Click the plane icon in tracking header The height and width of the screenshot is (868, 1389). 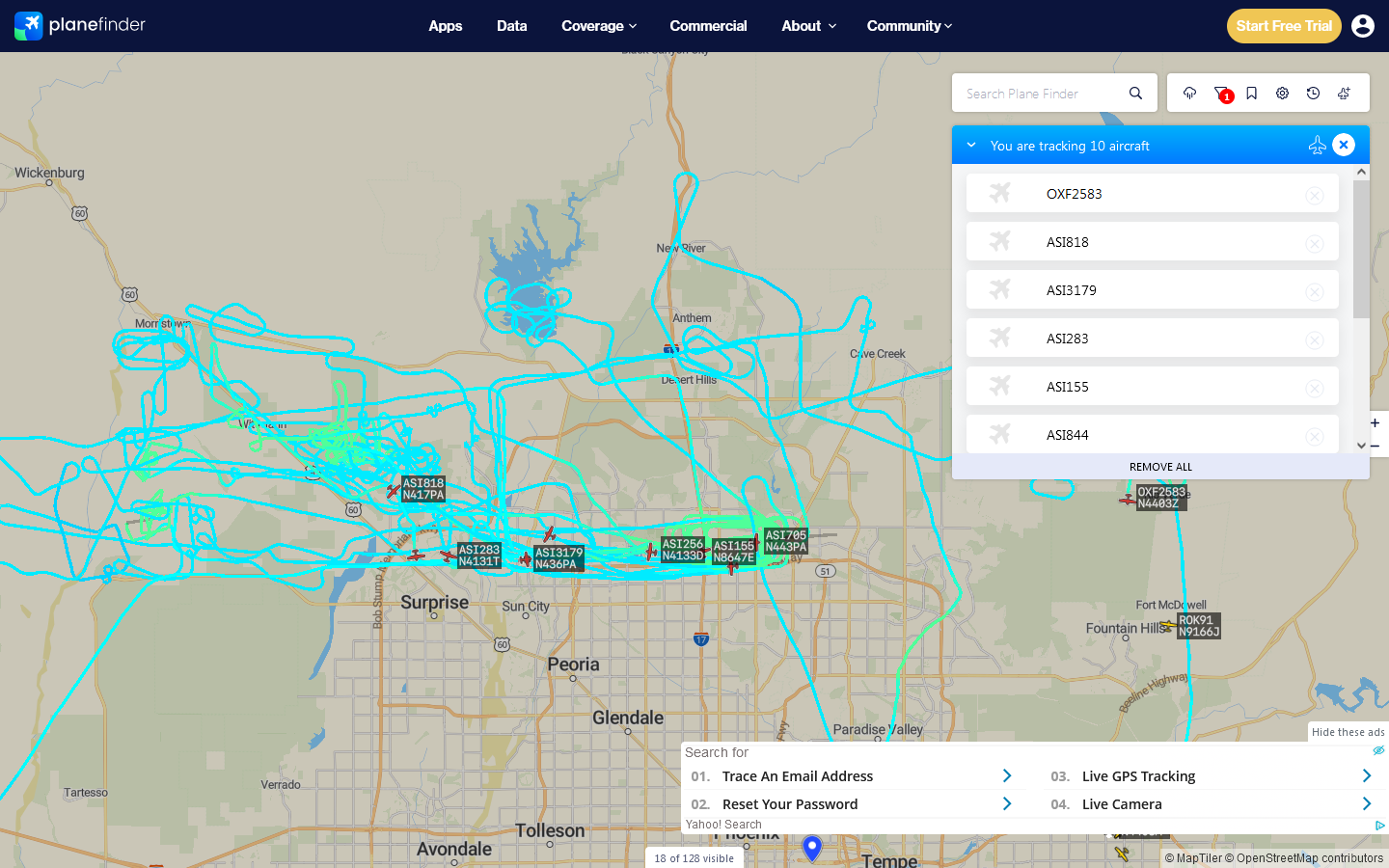[x=1317, y=146]
